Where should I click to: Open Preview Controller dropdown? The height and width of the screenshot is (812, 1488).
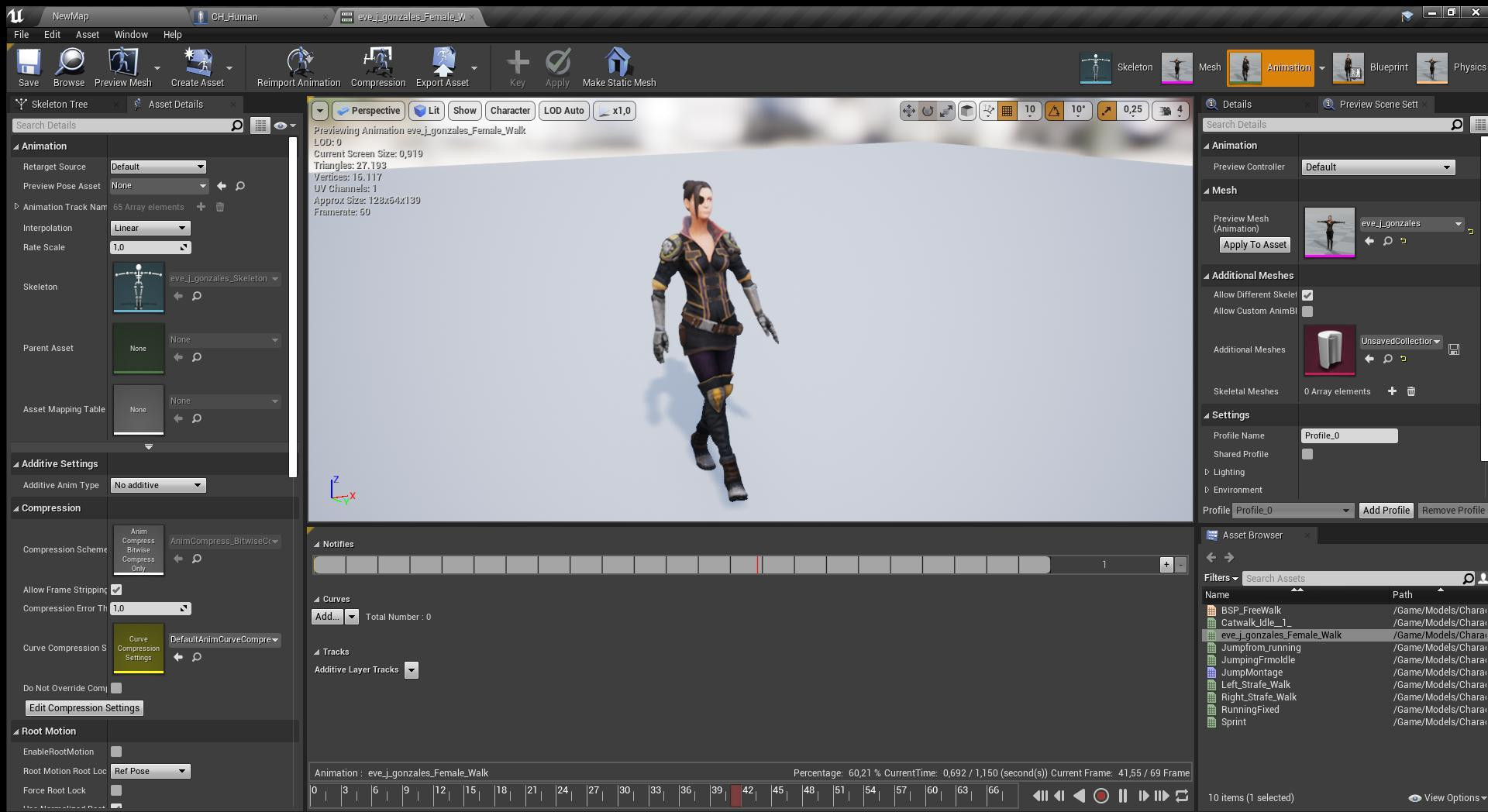[1378, 167]
